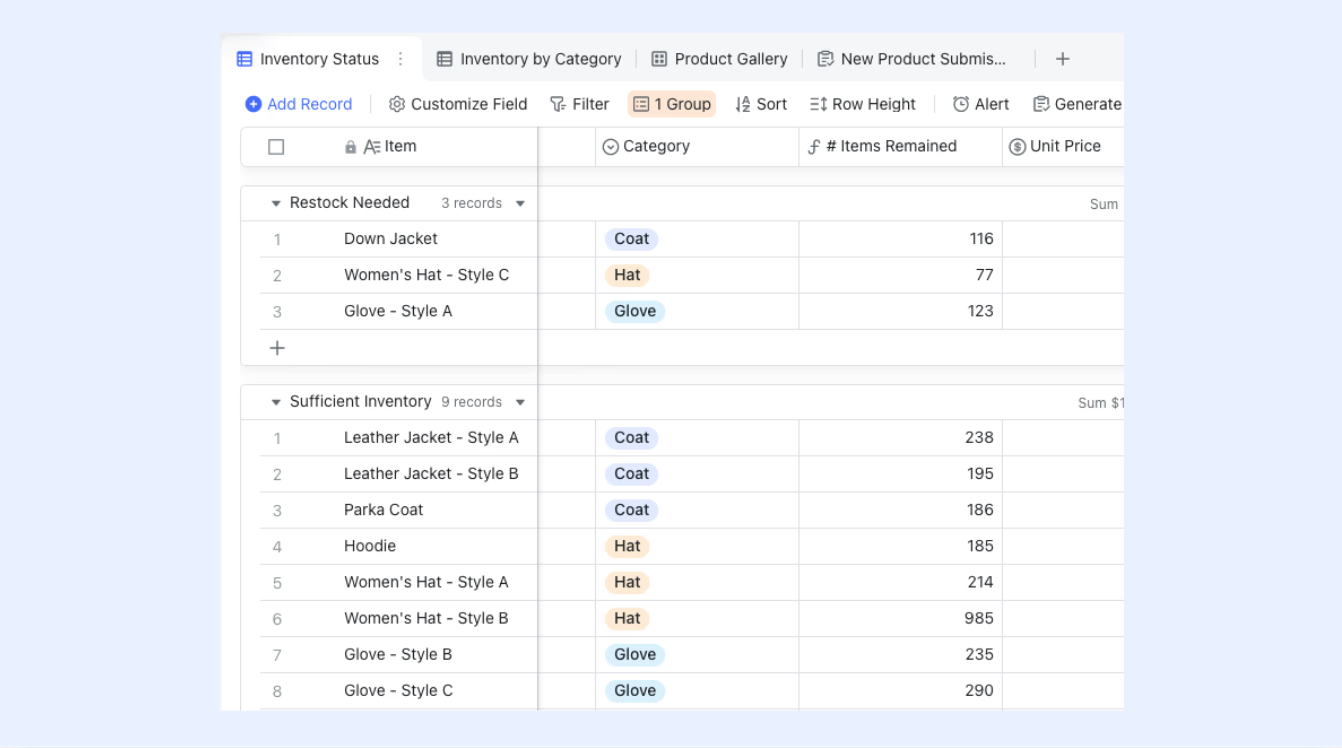Open Customize Field settings
The image size is (1342, 748).
pyautogui.click(x=458, y=104)
